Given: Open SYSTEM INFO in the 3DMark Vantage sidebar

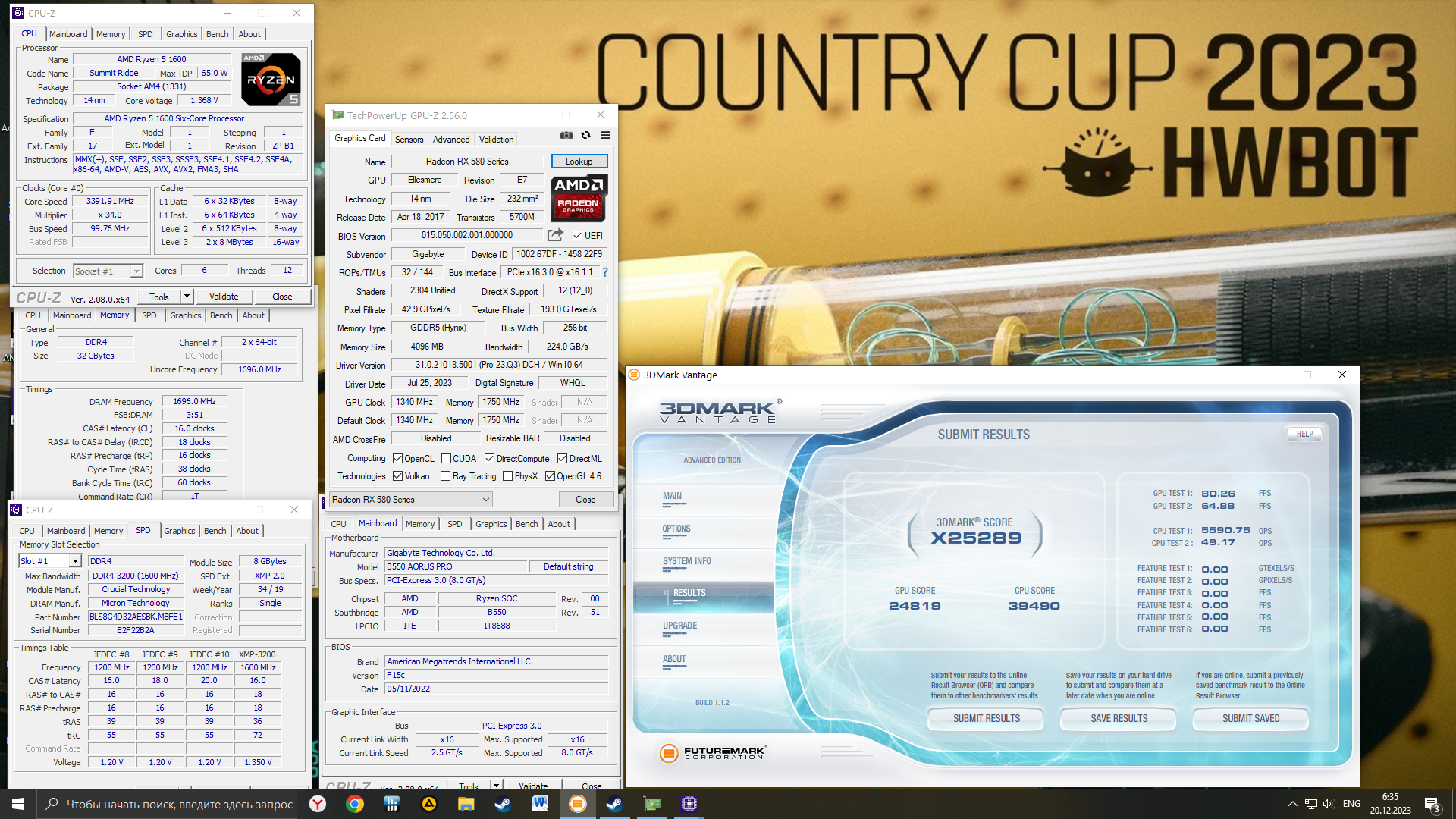Looking at the screenshot, I should (x=686, y=562).
